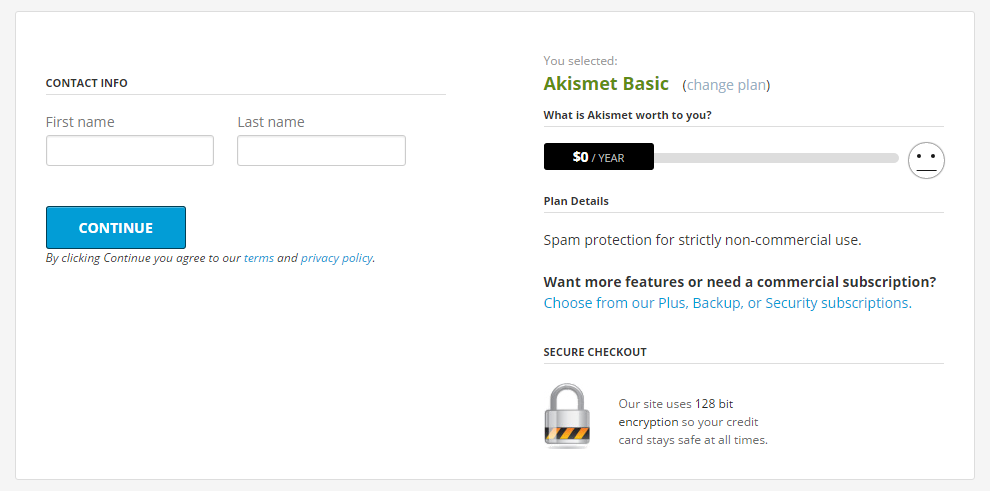Image resolution: width=990 pixels, height=491 pixels.
Task: Choose Plus, Backup, or Security subscriptions link
Action: click(x=727, y=303)
